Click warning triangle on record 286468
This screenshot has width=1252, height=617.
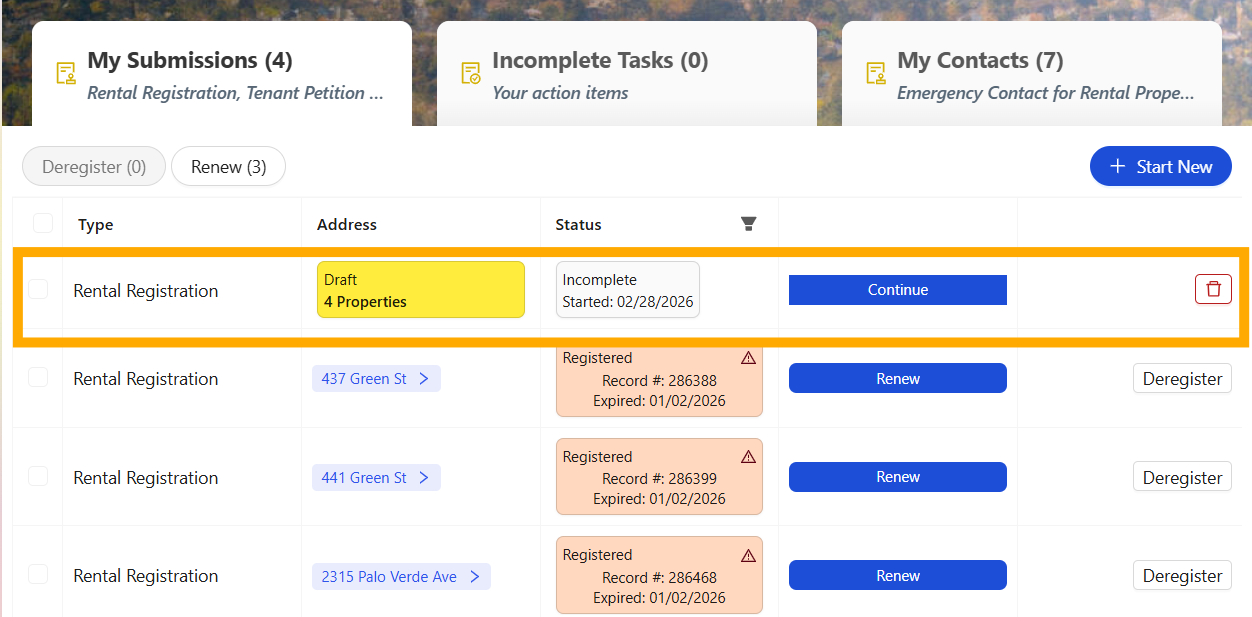click(x=748, y=555)
